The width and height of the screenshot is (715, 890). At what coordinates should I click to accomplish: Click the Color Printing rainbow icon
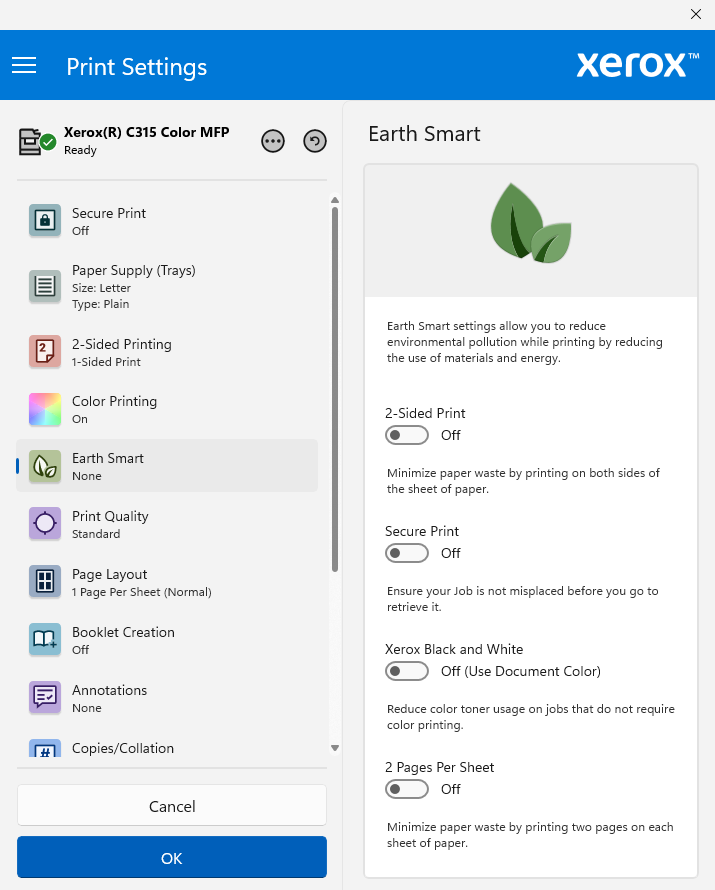coord(45,409)
